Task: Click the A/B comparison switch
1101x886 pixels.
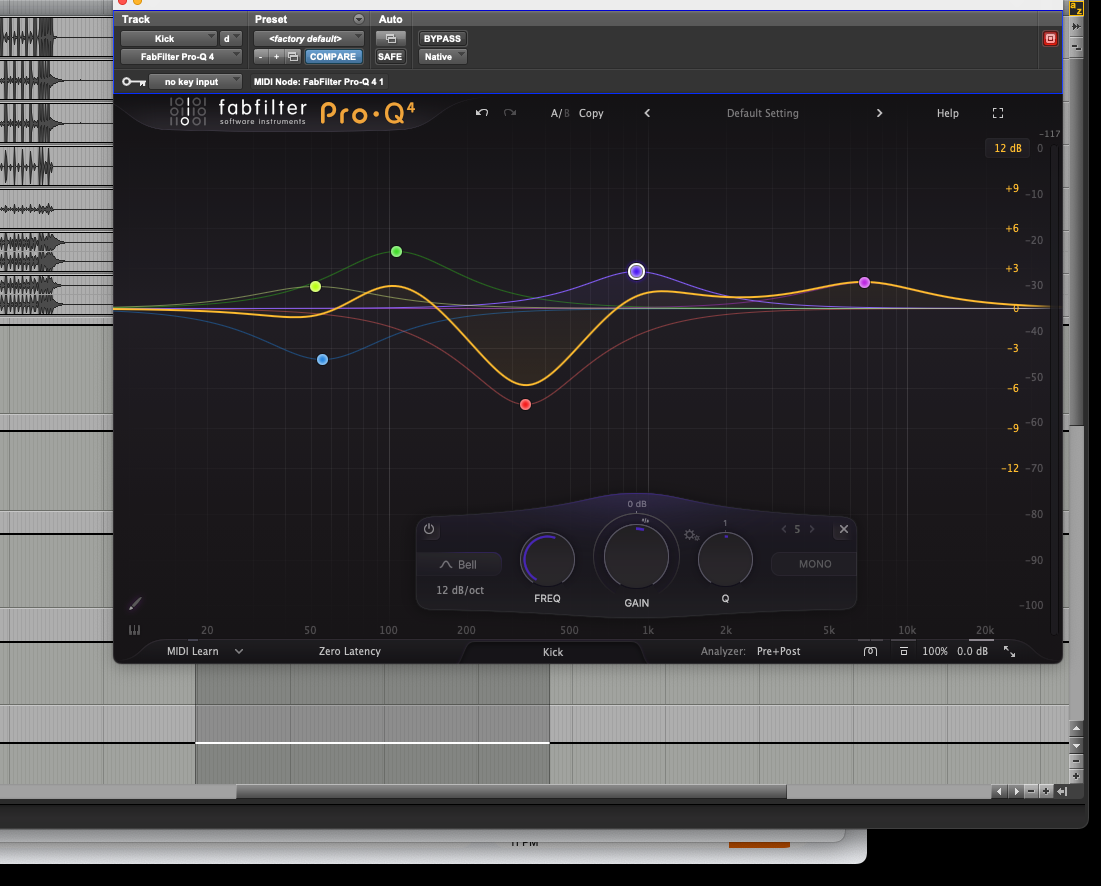Action: pyautogui.click(x=560, y=113)
